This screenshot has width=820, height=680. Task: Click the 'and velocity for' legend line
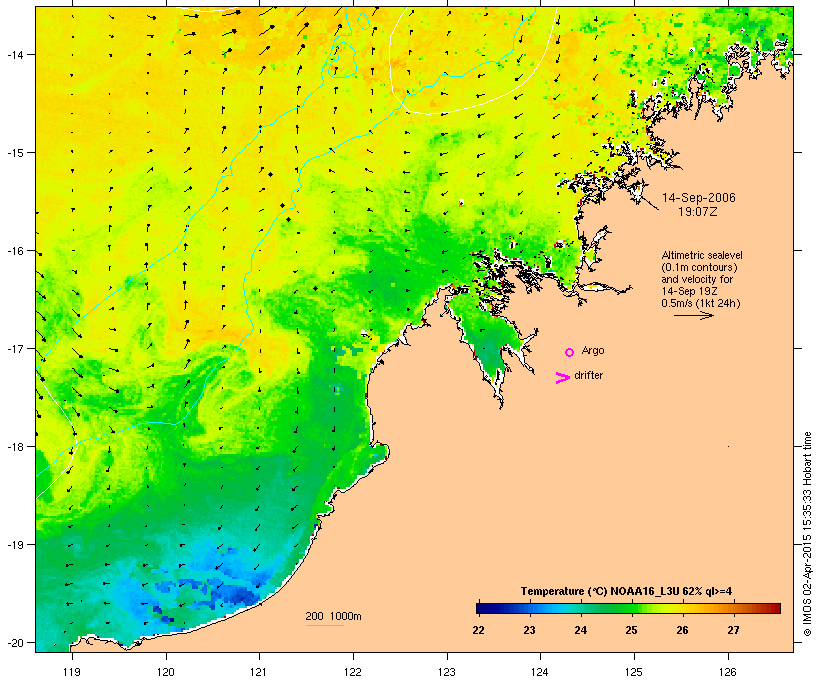697,279
